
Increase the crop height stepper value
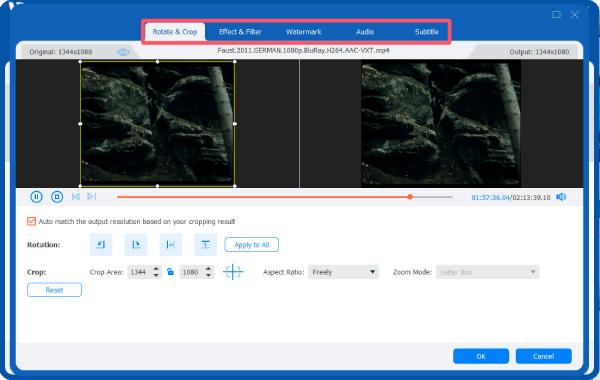(208, 269)
